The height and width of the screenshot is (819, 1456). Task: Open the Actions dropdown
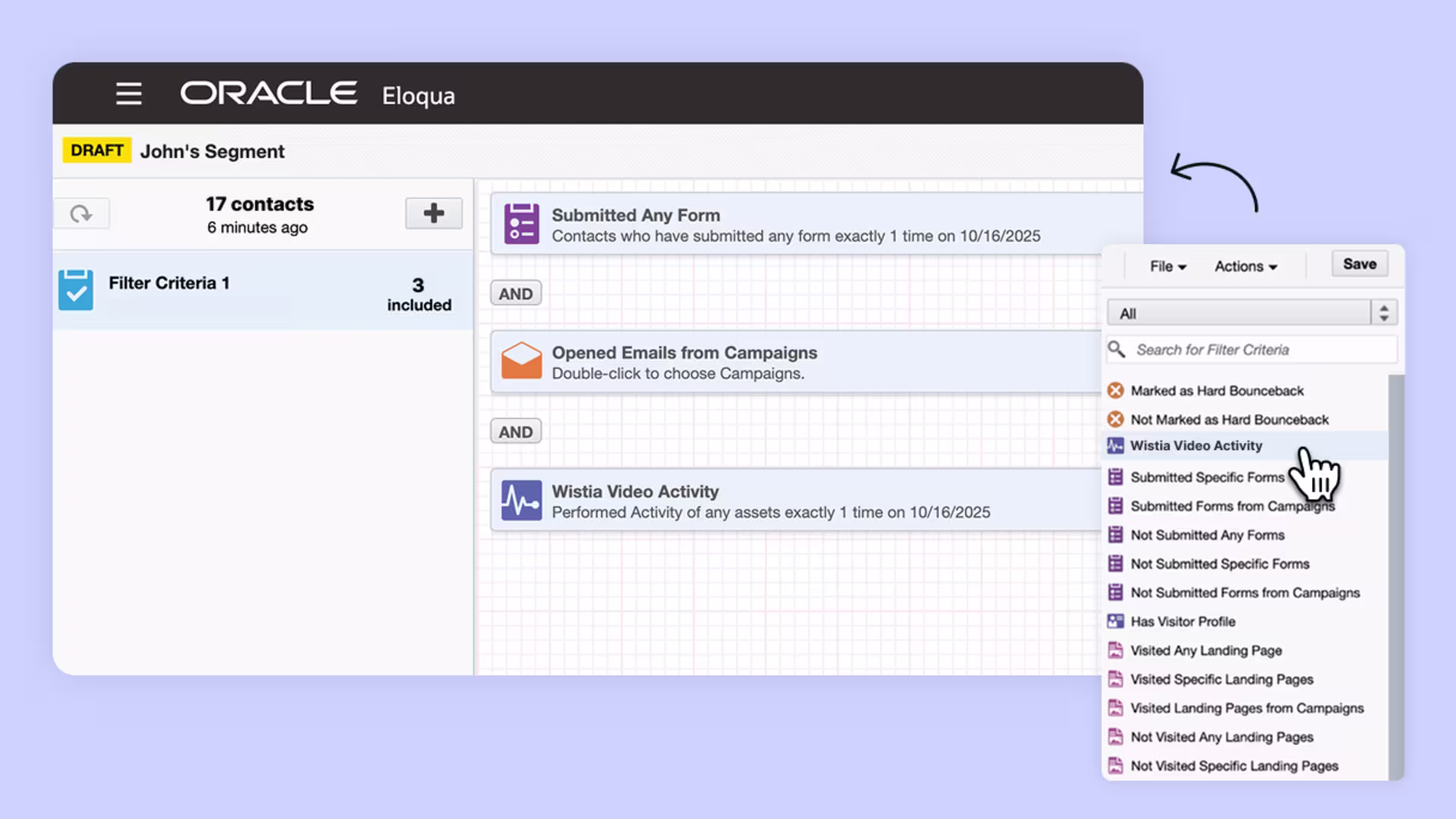pyautogui.click(x=1244, y=266)
